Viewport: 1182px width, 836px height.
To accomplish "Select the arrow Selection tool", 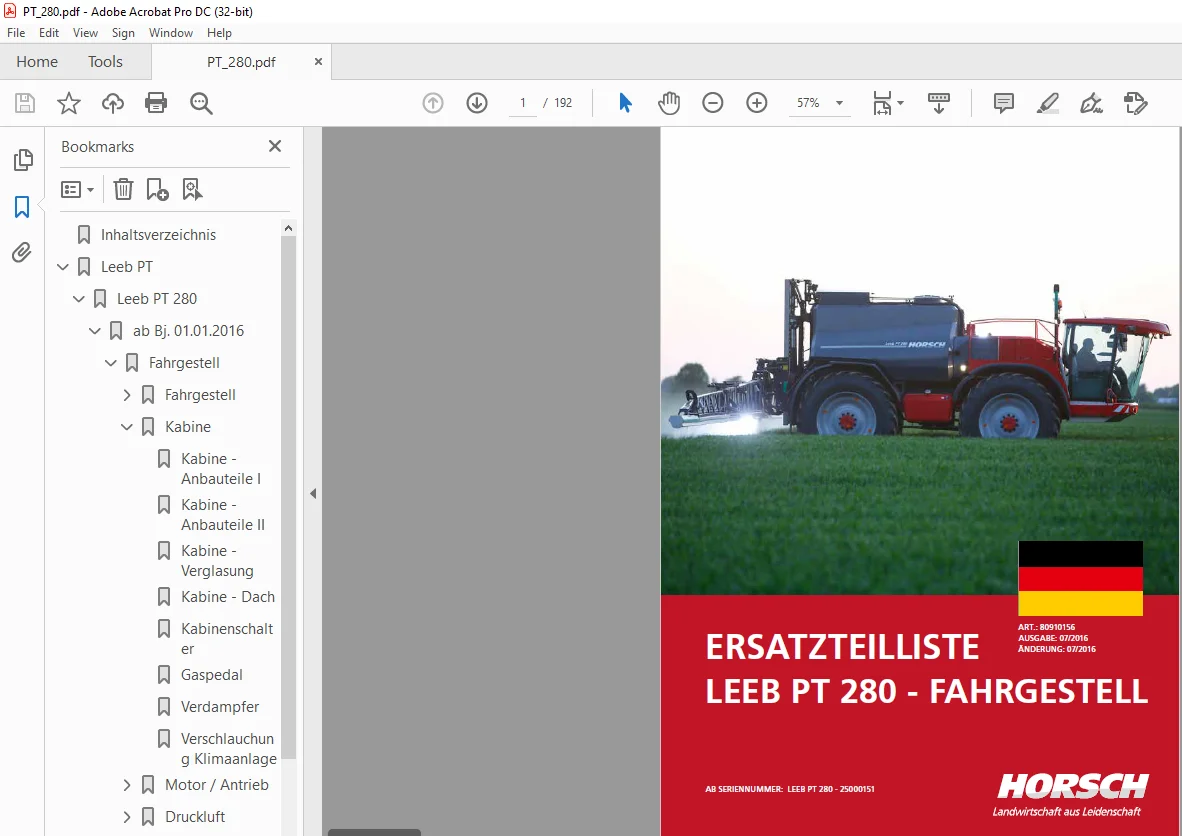I will click(x=625, y=103).
